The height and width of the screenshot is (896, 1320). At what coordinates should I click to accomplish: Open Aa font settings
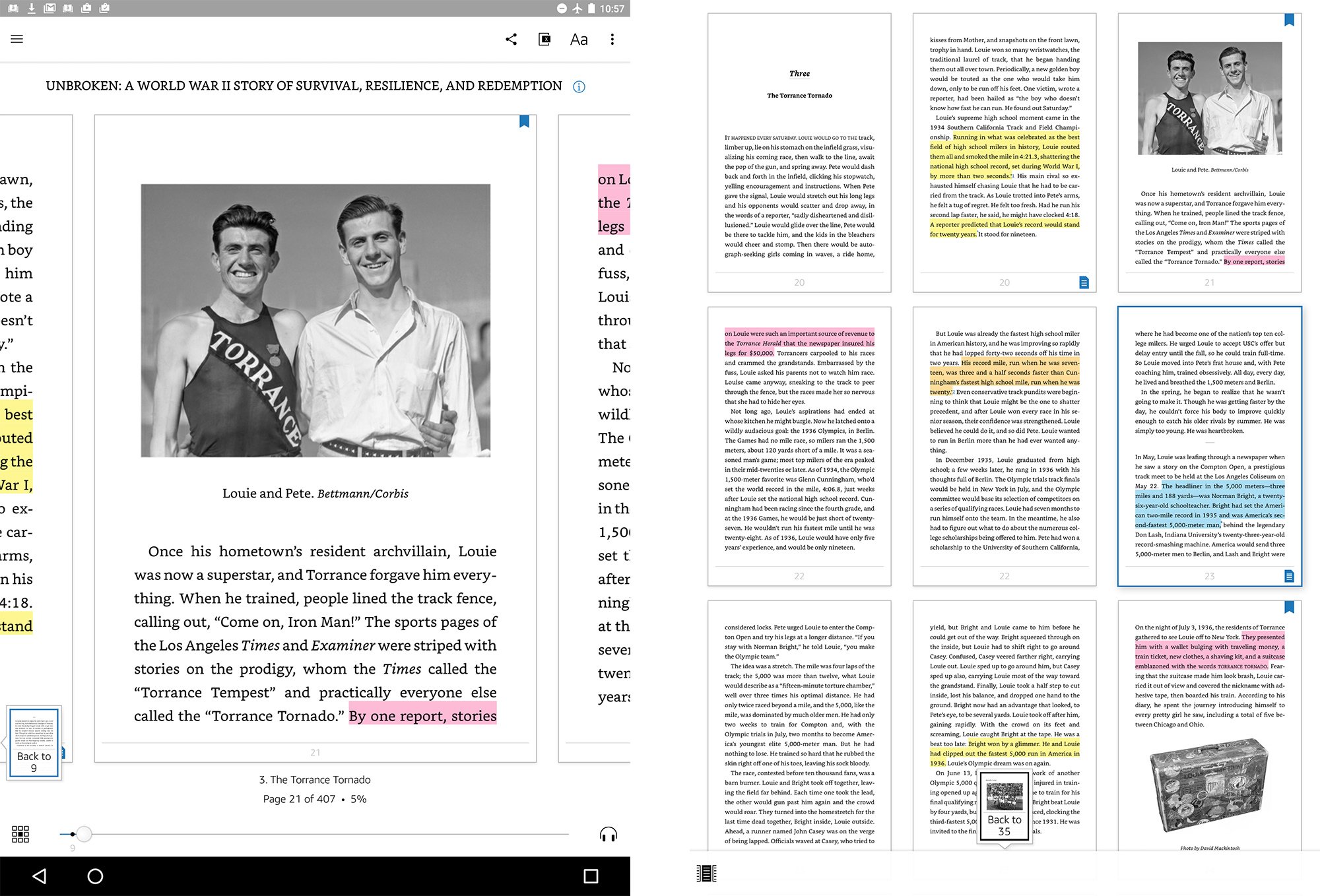(579, 40)
